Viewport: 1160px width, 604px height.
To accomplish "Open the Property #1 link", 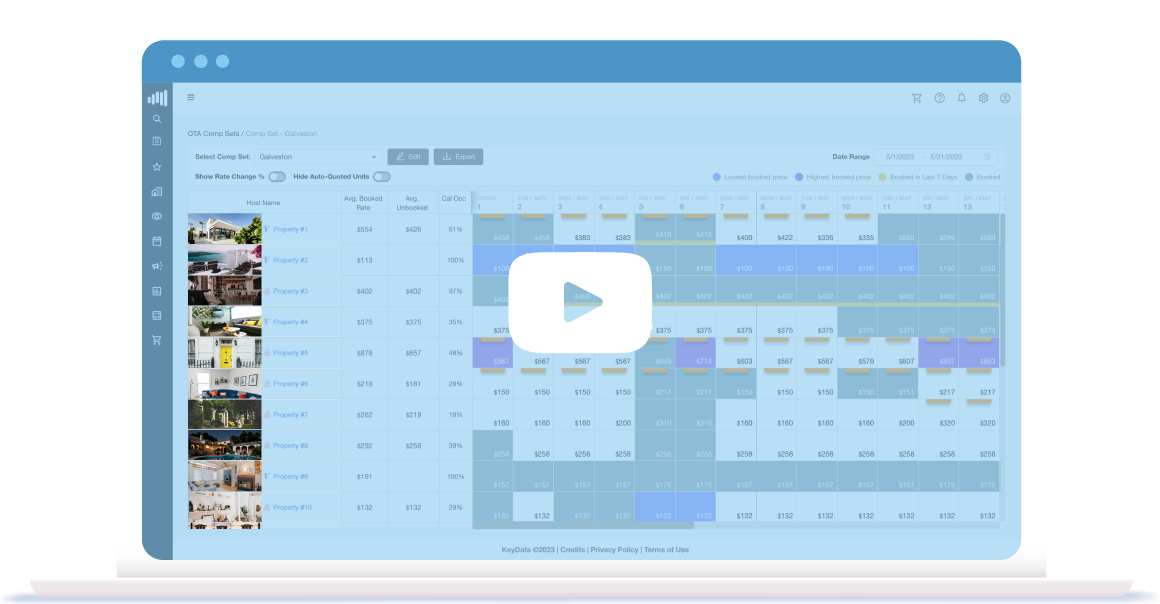I will (x=290, y=229).
